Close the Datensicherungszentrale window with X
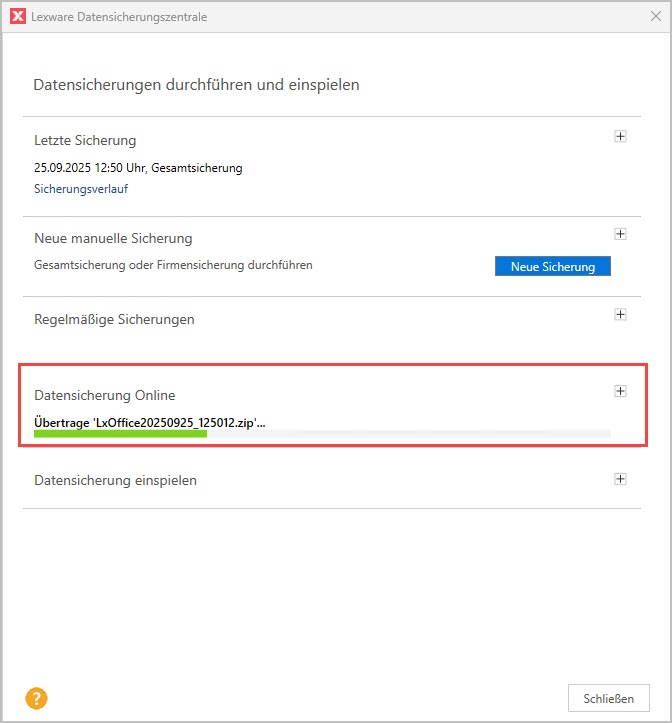Screen dimensions: 672x723 pyautogui.click(x=655, y=17)
